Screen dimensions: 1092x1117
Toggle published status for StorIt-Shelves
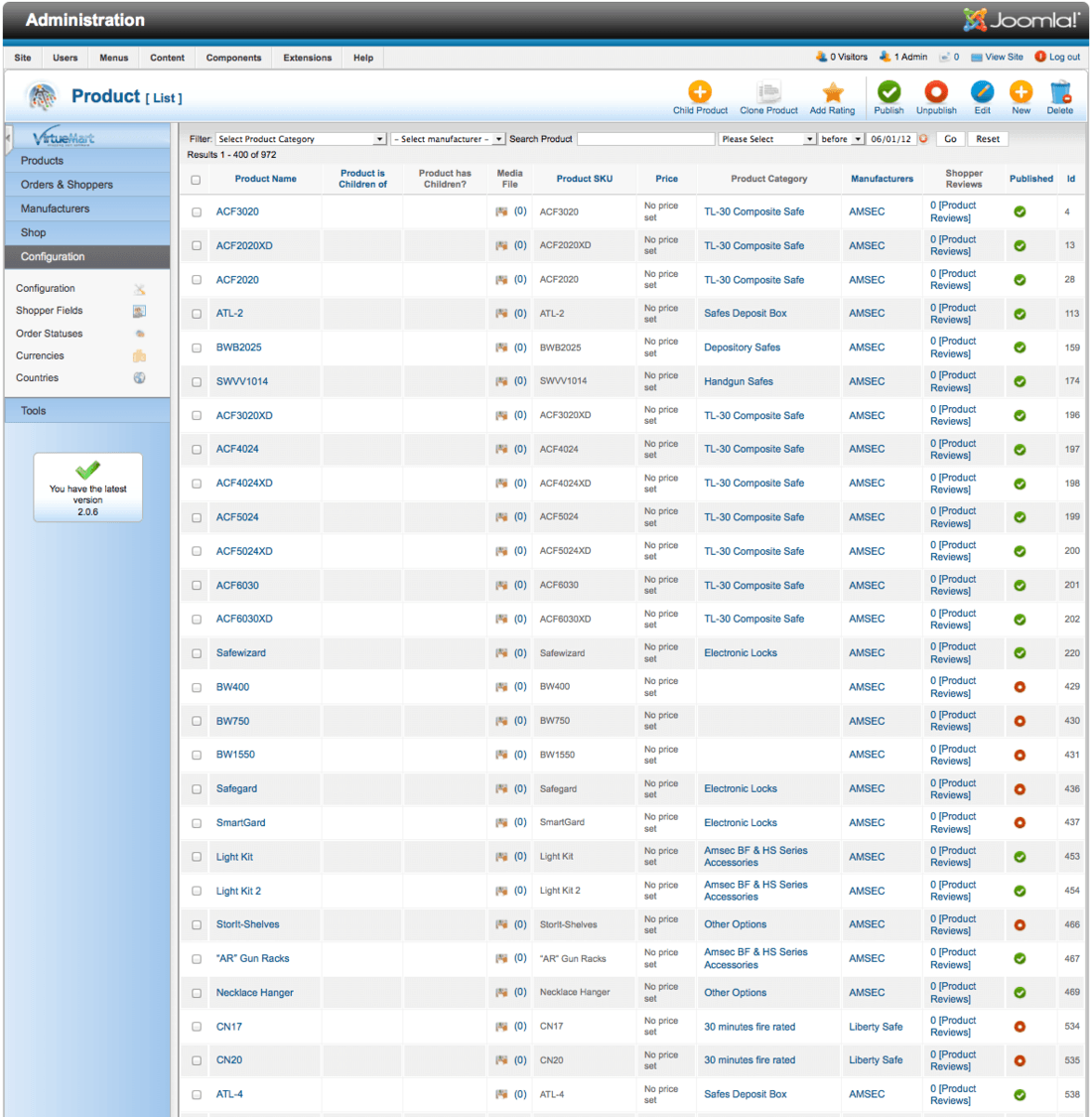tap(1021, 924)
